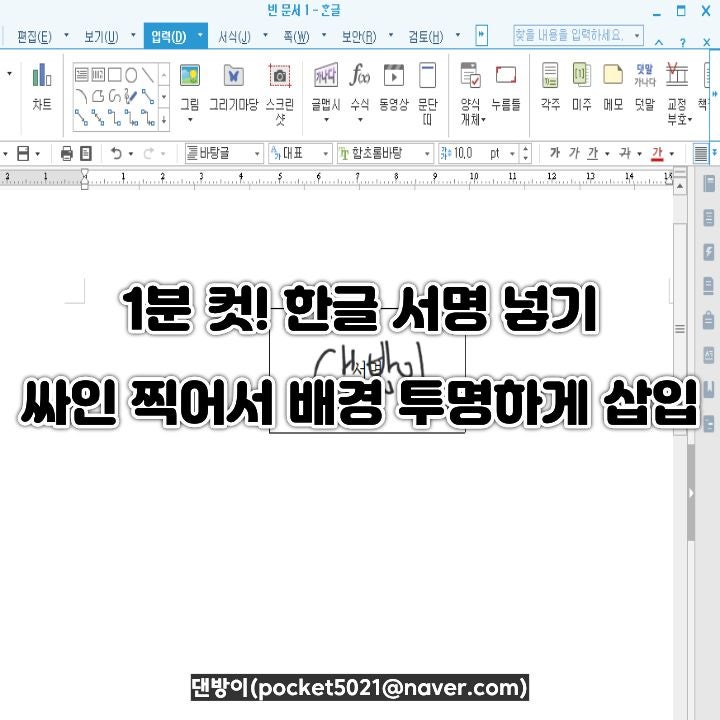This screenshot has width=720, height=720.
Task: Click the 그림 picture insert icon
Action: pyautogui.click(x=190, y=76)
